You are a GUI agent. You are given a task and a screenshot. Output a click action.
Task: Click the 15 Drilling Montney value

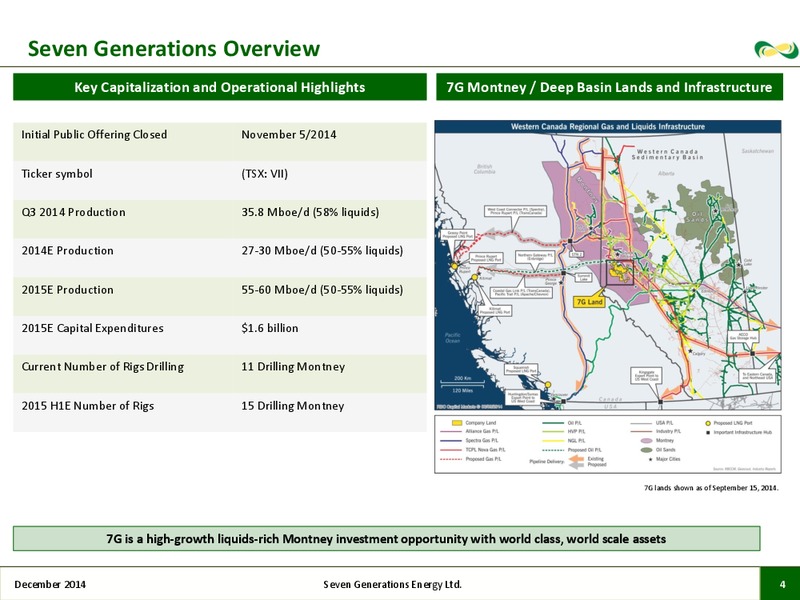293,406
